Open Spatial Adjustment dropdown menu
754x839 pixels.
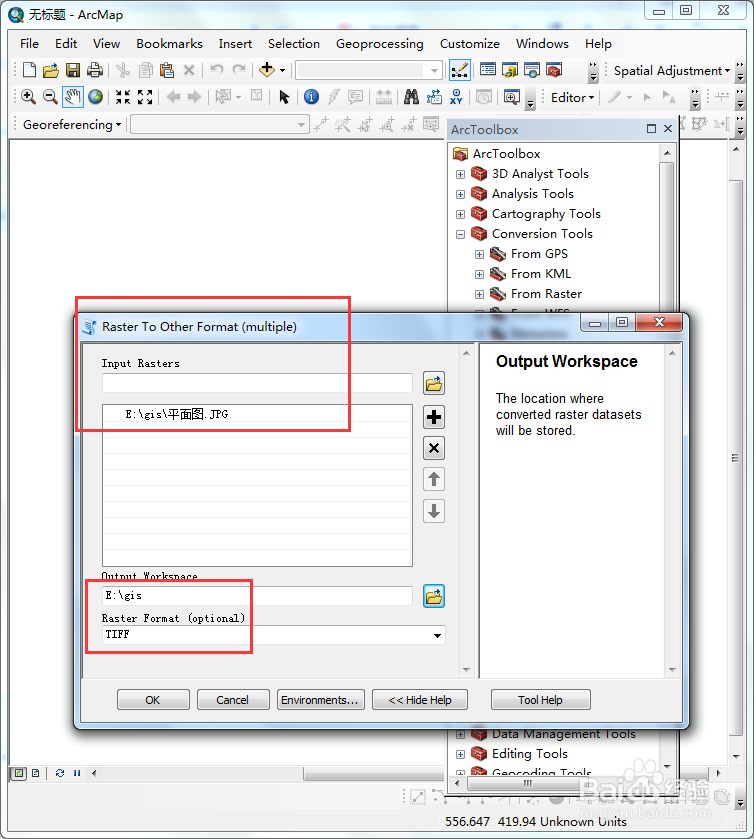tap(671, 71)
